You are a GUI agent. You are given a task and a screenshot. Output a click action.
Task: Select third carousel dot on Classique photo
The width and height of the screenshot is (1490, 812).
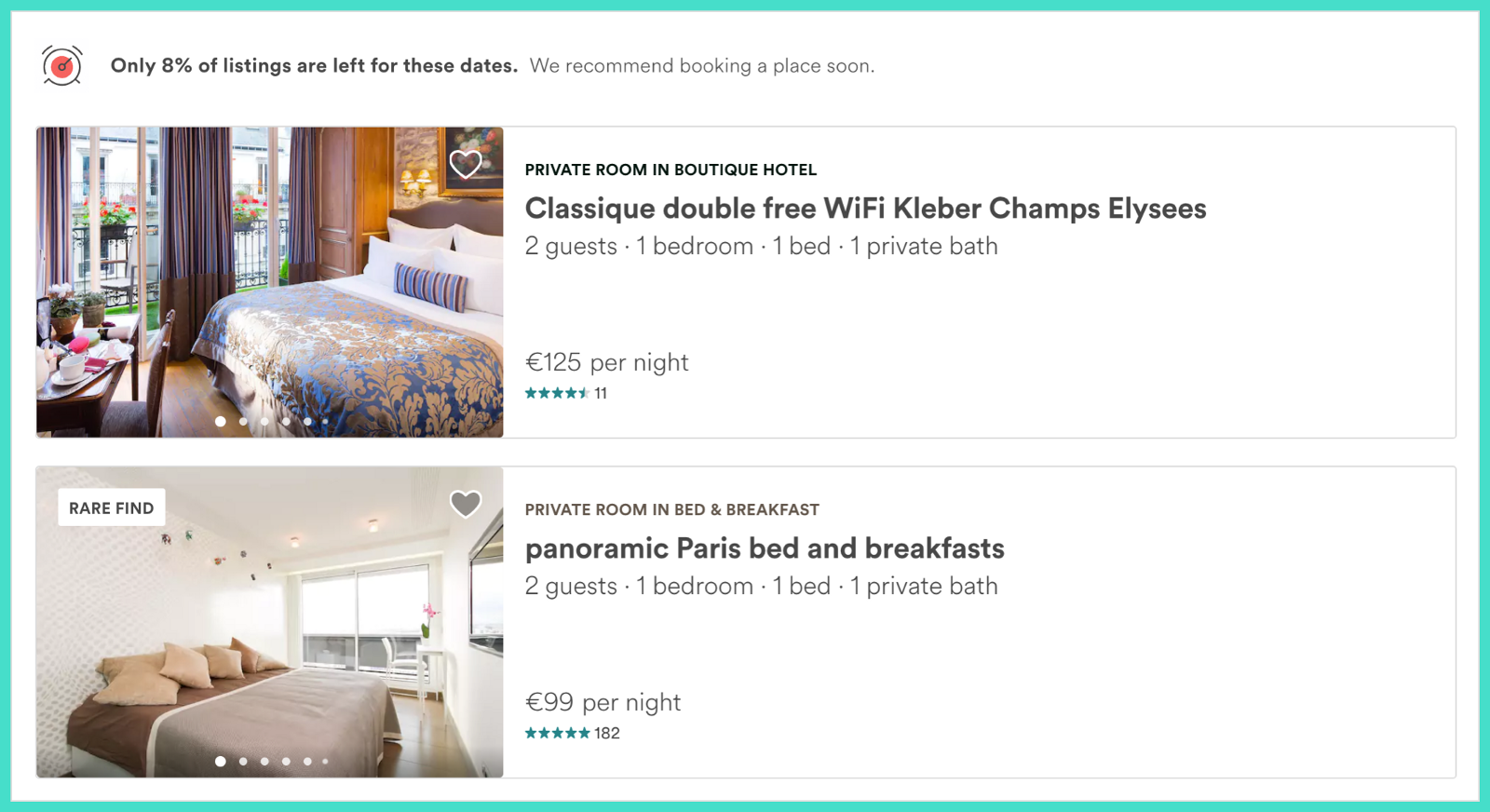coord(264,422)
